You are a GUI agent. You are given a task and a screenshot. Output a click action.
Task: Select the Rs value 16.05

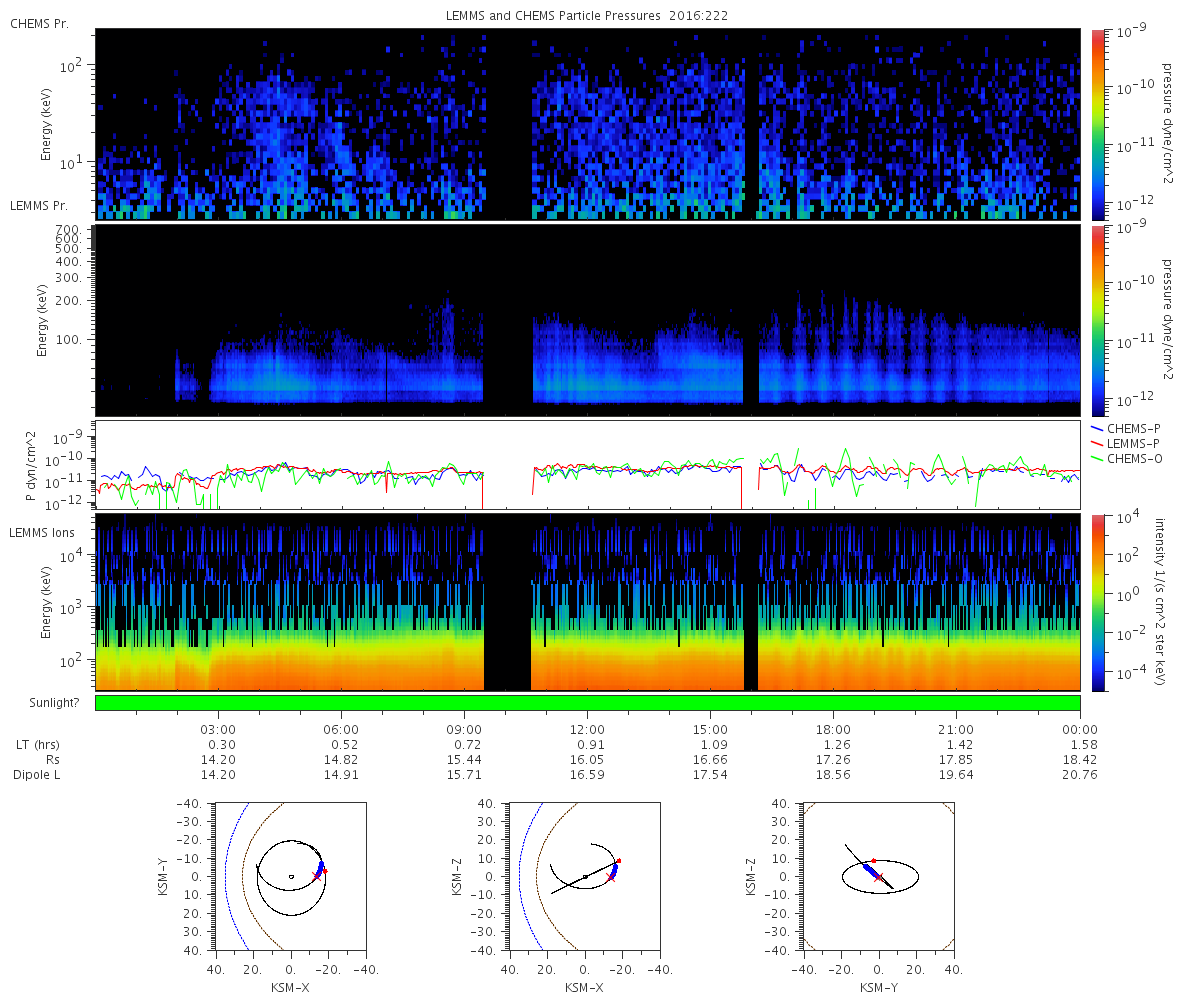coord(589,759)
